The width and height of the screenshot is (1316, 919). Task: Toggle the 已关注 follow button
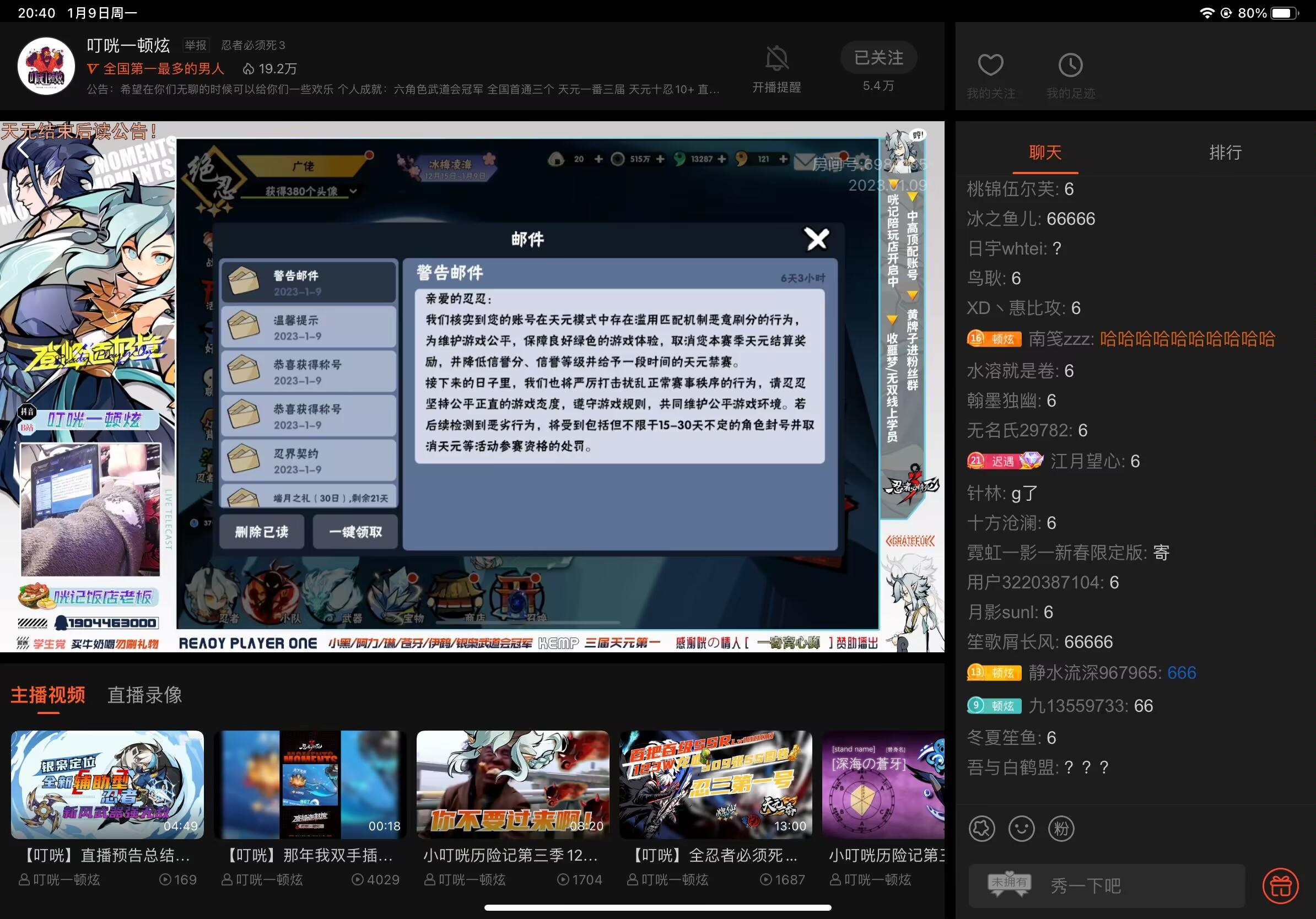point(878,57)
